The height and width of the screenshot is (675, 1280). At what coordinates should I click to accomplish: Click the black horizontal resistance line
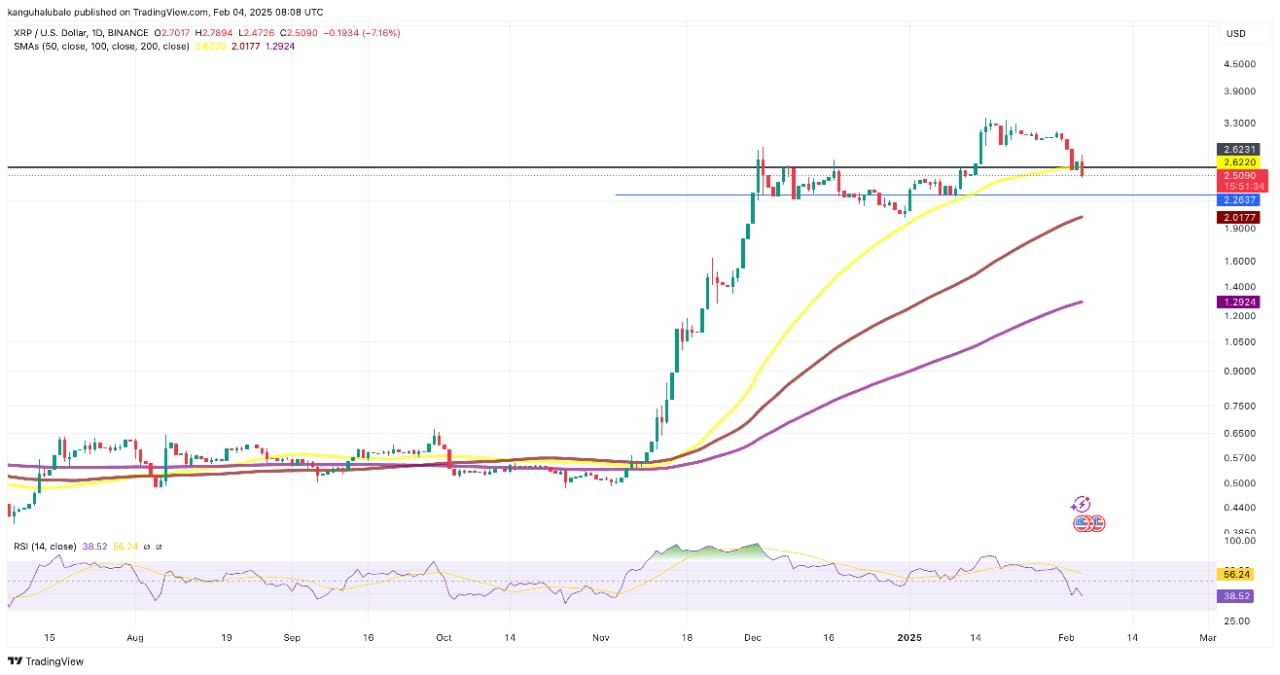400,167
